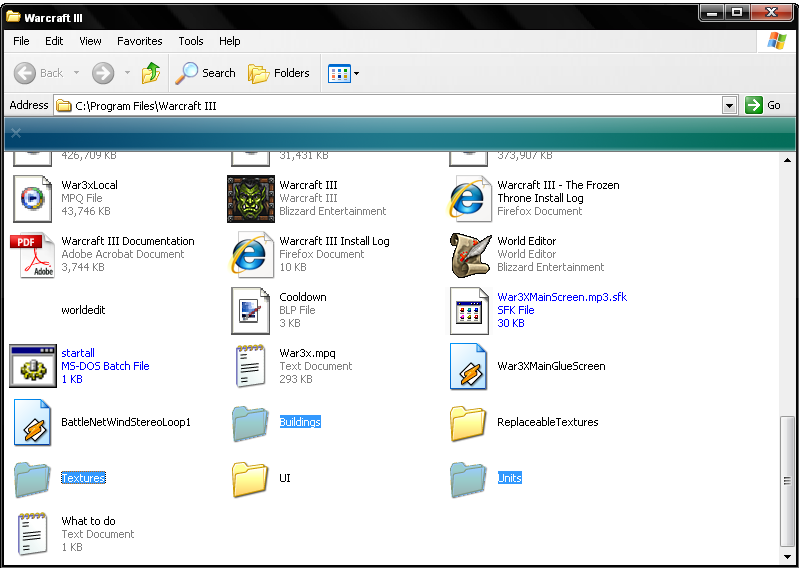
Task: Open Warcraft III Install Log icon
Action: [x=251, y=255]
